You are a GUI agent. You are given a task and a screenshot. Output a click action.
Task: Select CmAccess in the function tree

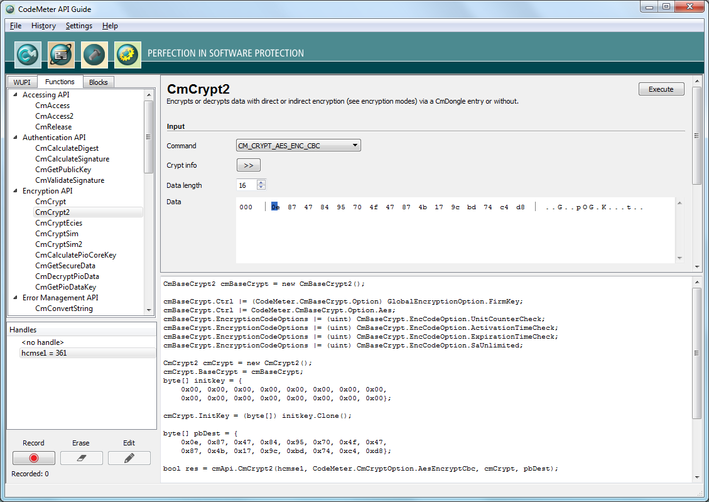(52, 105)
